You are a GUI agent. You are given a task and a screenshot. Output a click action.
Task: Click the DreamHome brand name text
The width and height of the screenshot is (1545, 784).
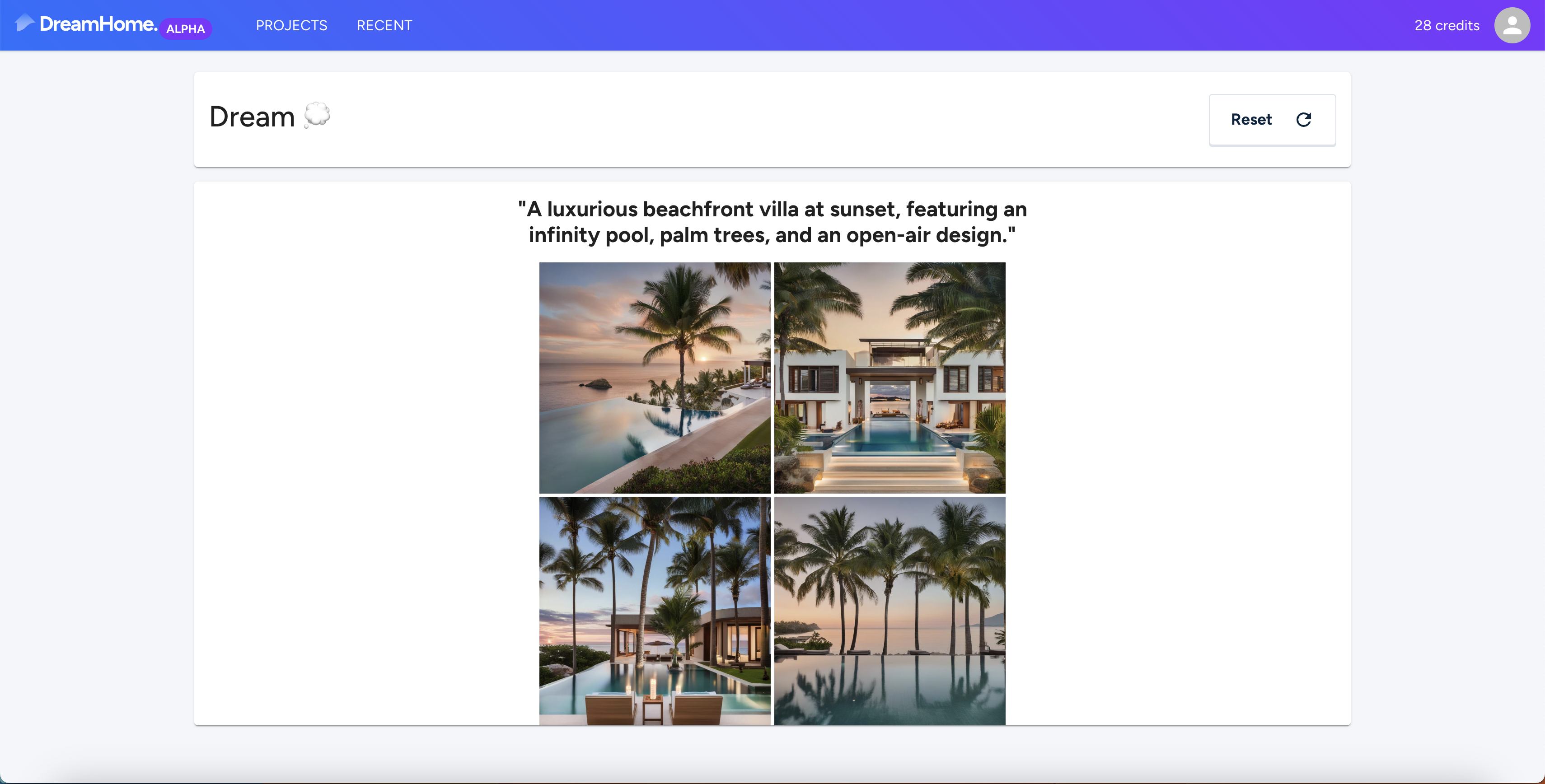pos(98,24)
